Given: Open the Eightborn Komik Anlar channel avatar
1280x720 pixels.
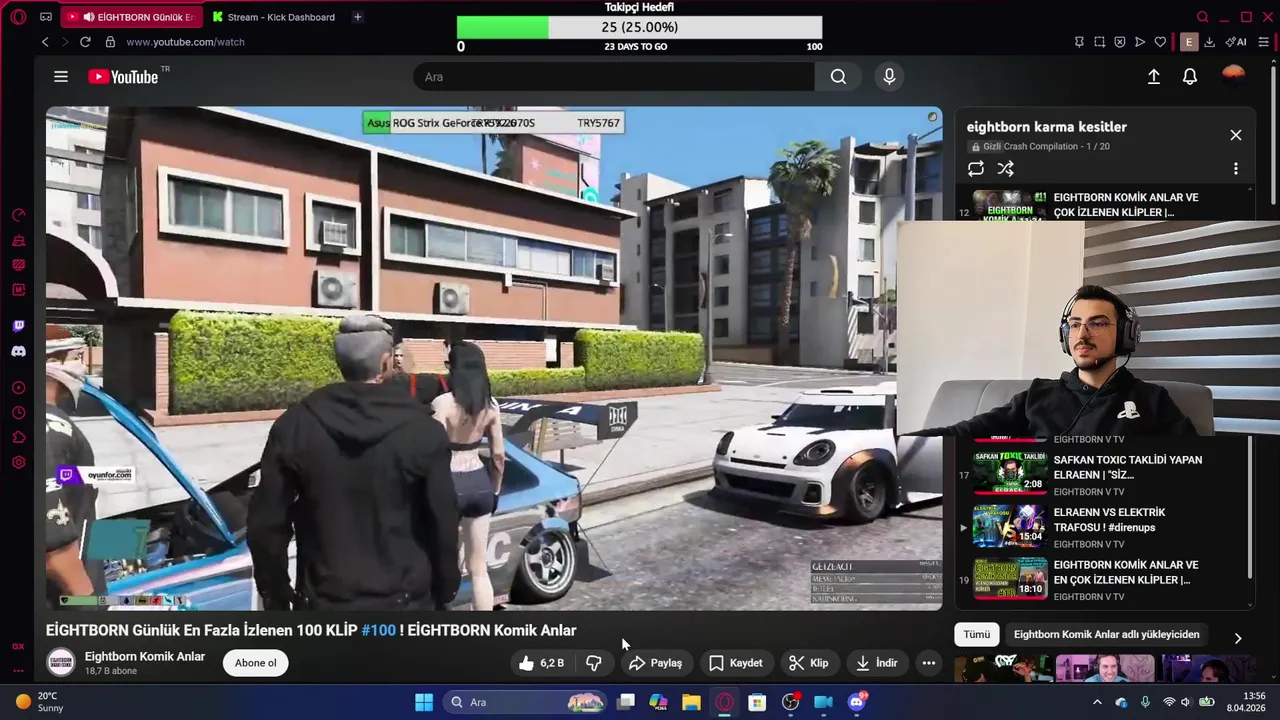Looking at the screenshot, I should coord(61,662).
